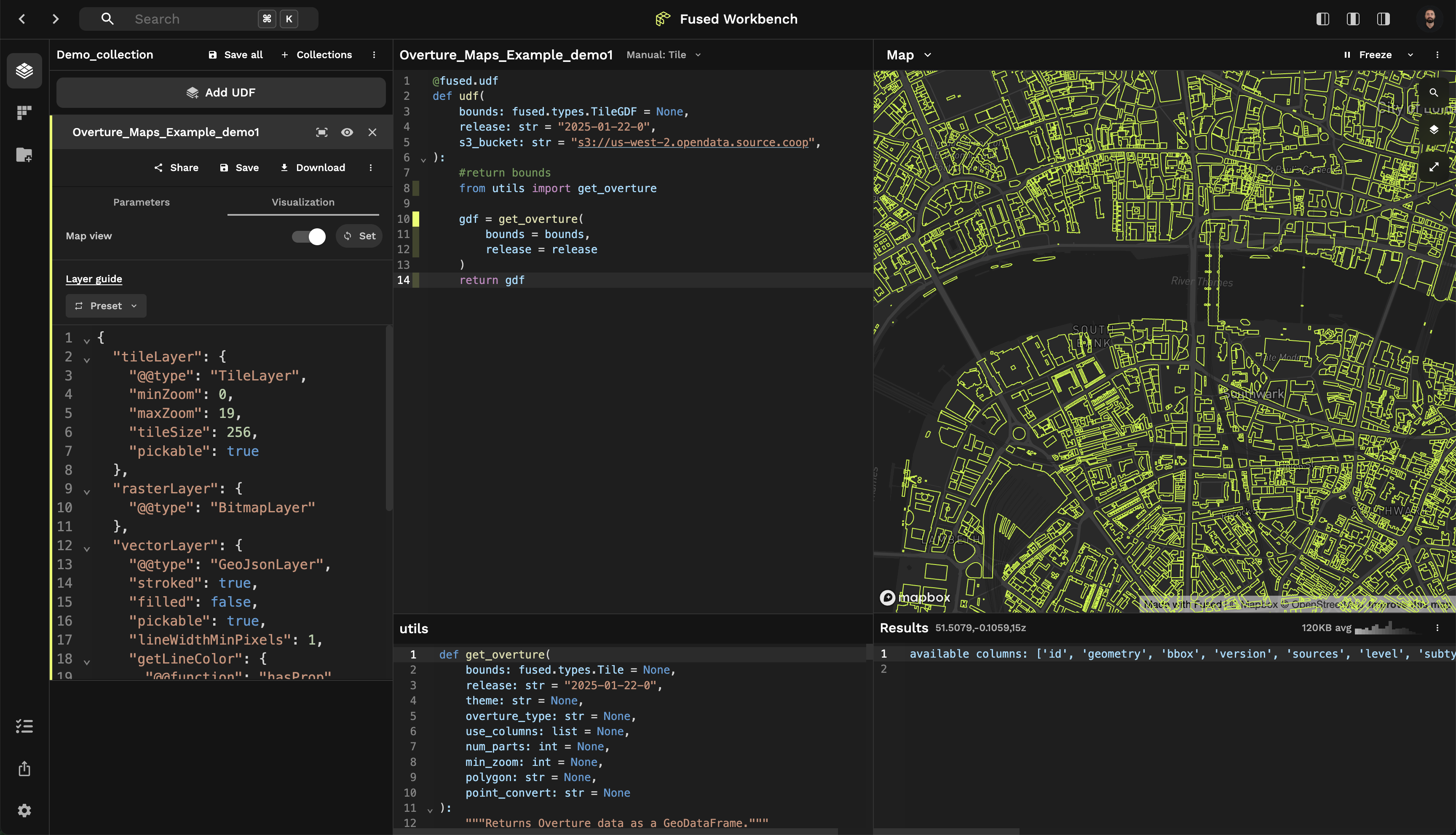1456x835 pixels.
Task: Download the UDF
Action: (313, 167)
